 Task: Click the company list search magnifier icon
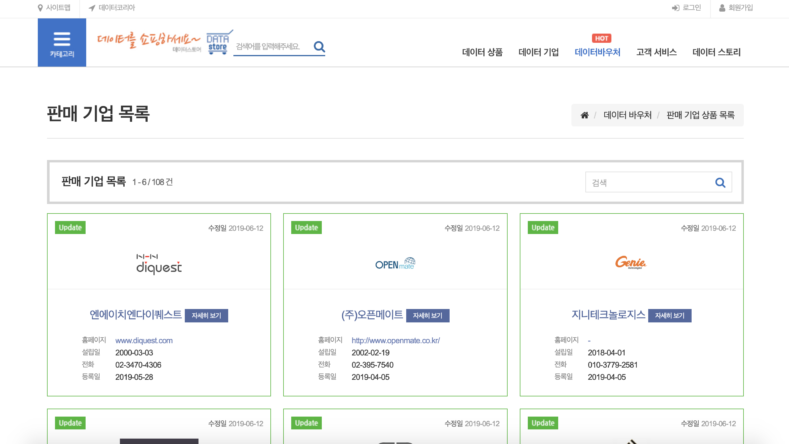point(720,182)
